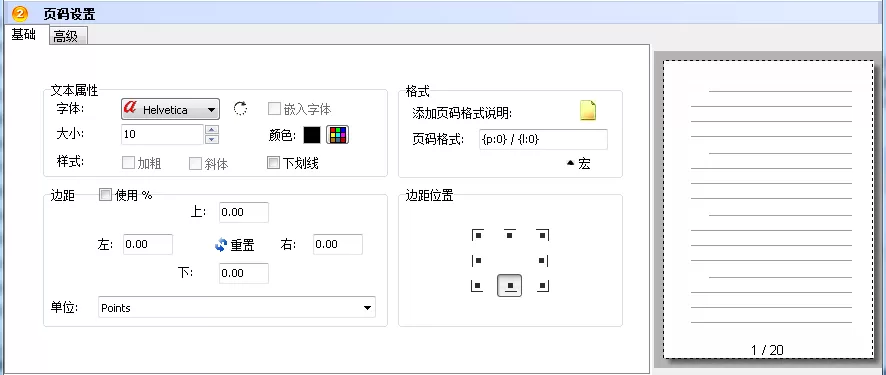Toggle the 嵌入字体 checkbox
The height and width of the screenshot is (375, 886).
[274, 108]
